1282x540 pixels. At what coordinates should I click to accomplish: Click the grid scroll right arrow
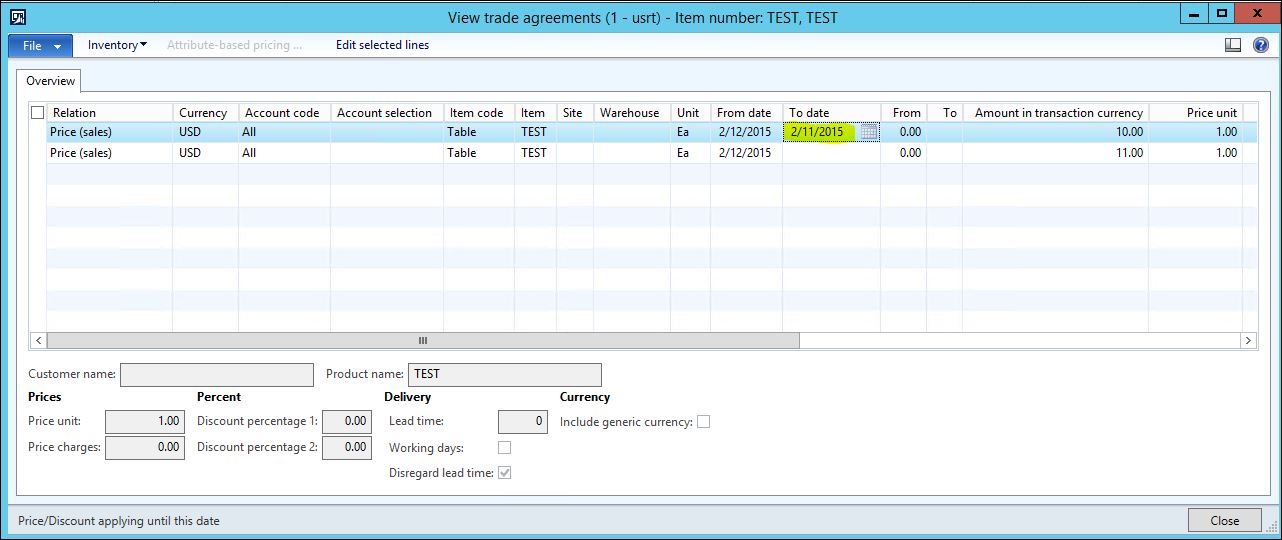(1249, 341)
